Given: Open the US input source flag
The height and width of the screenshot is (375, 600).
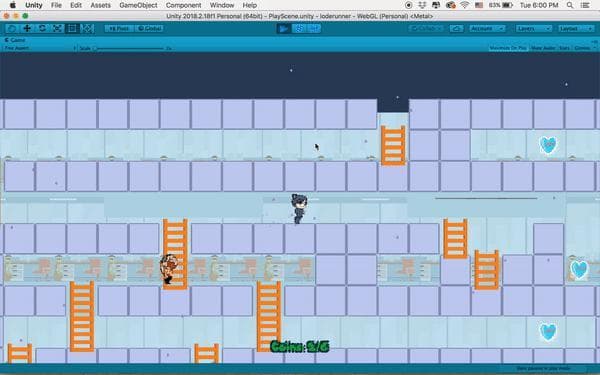Looking at the screenshot, I should pyautogui.click(x=479, y=5).
